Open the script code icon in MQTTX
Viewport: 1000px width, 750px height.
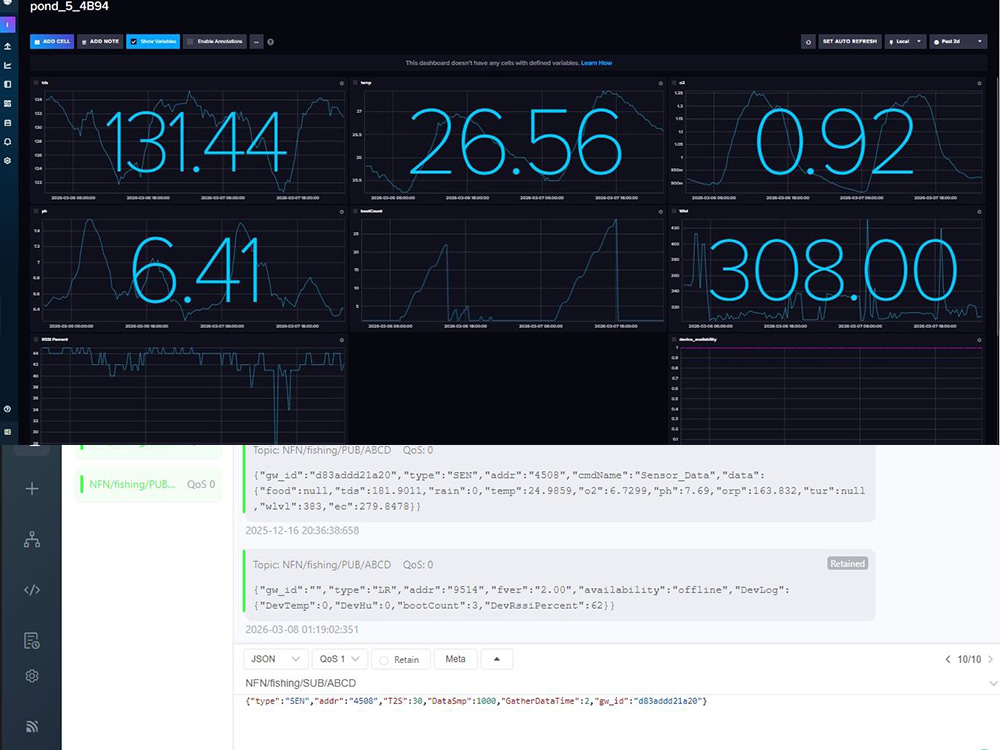[x=32, y=590]
